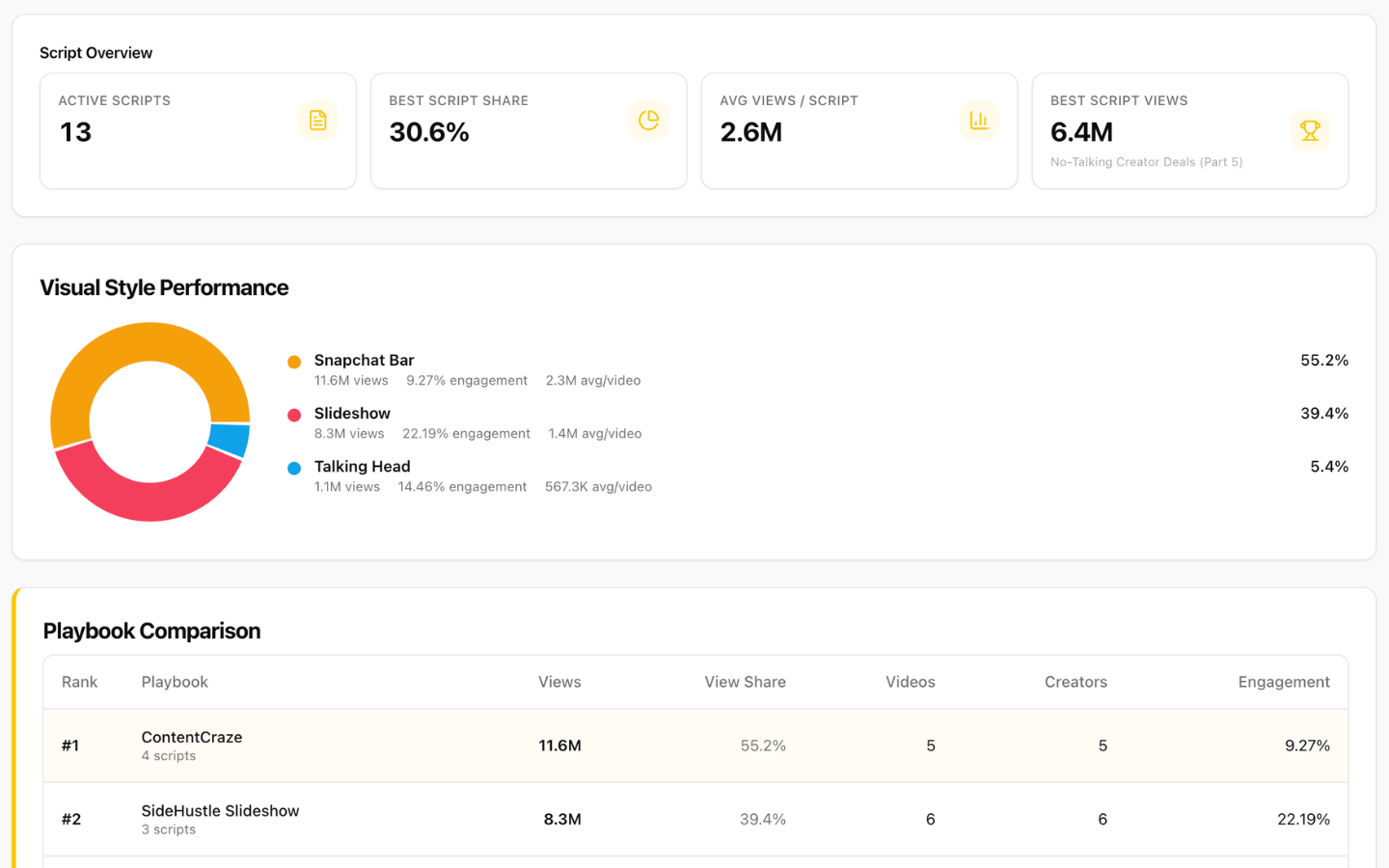
Task: Click the bar chart icon on Avg Views card
Action: (979, 120)
